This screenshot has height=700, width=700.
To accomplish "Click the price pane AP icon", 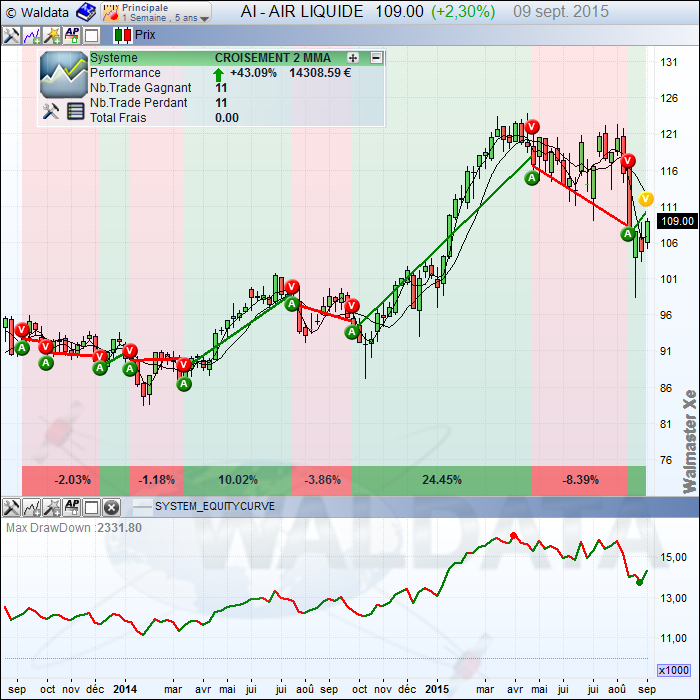I will click(72, 35).
